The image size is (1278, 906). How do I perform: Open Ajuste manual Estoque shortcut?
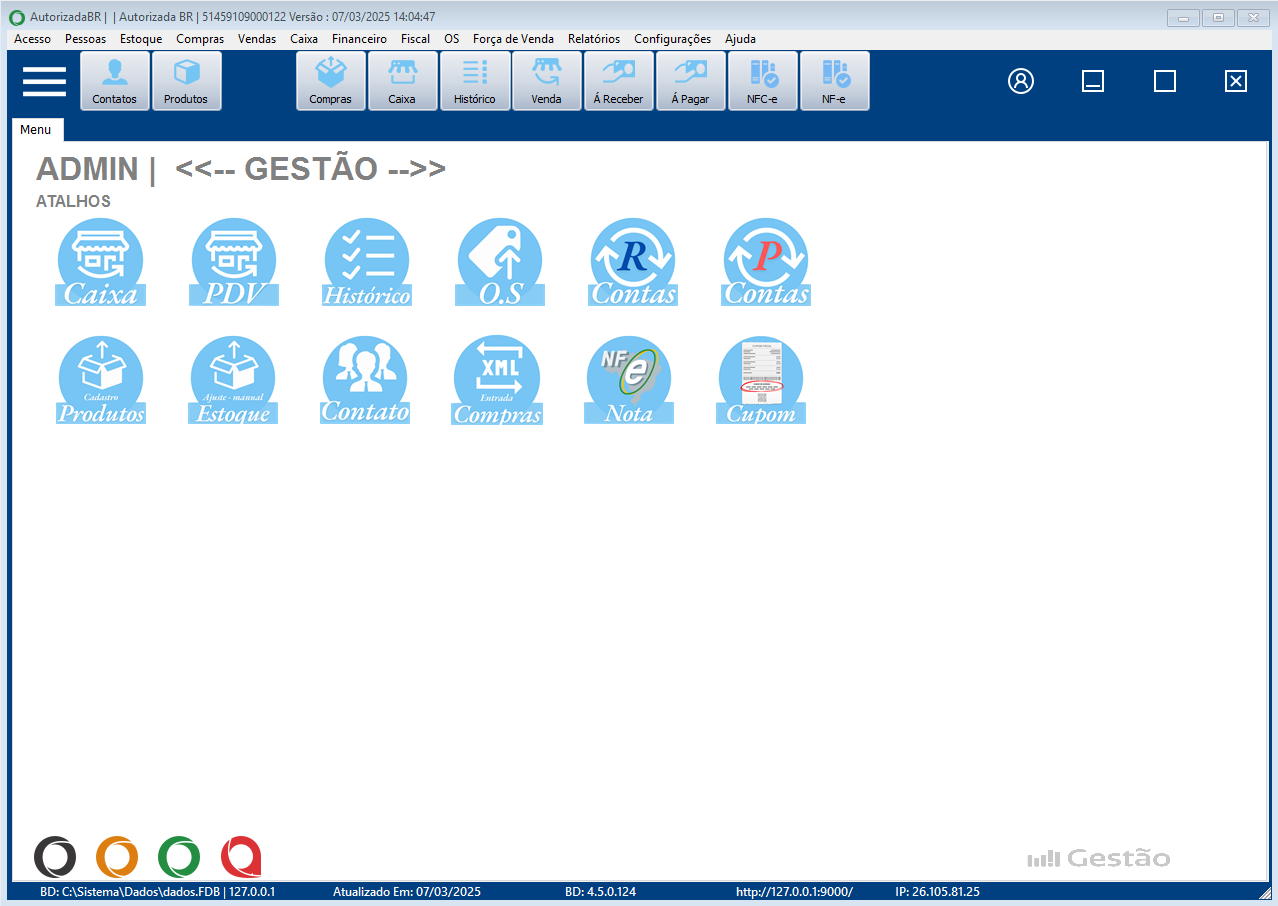[233, 380]
